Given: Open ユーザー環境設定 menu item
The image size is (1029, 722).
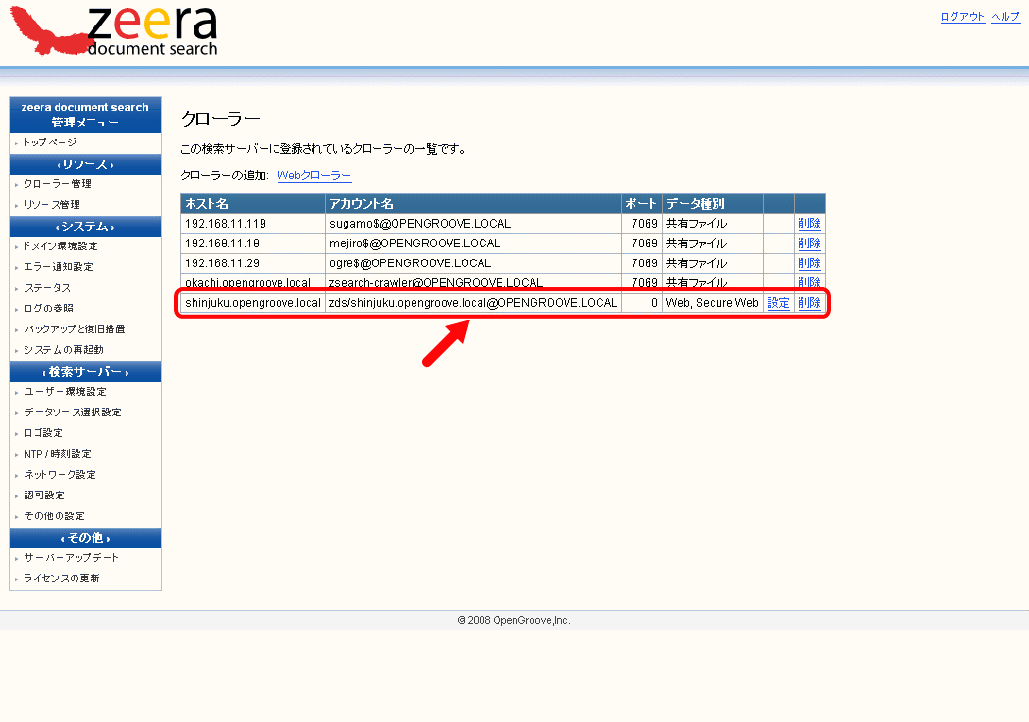Looking at the screenshot, I should coord(65,392).
